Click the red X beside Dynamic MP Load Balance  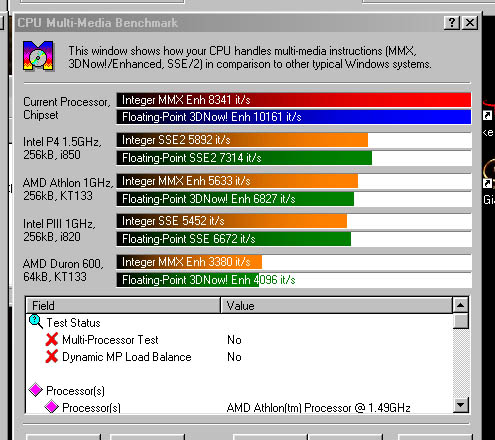click(52, 356)
